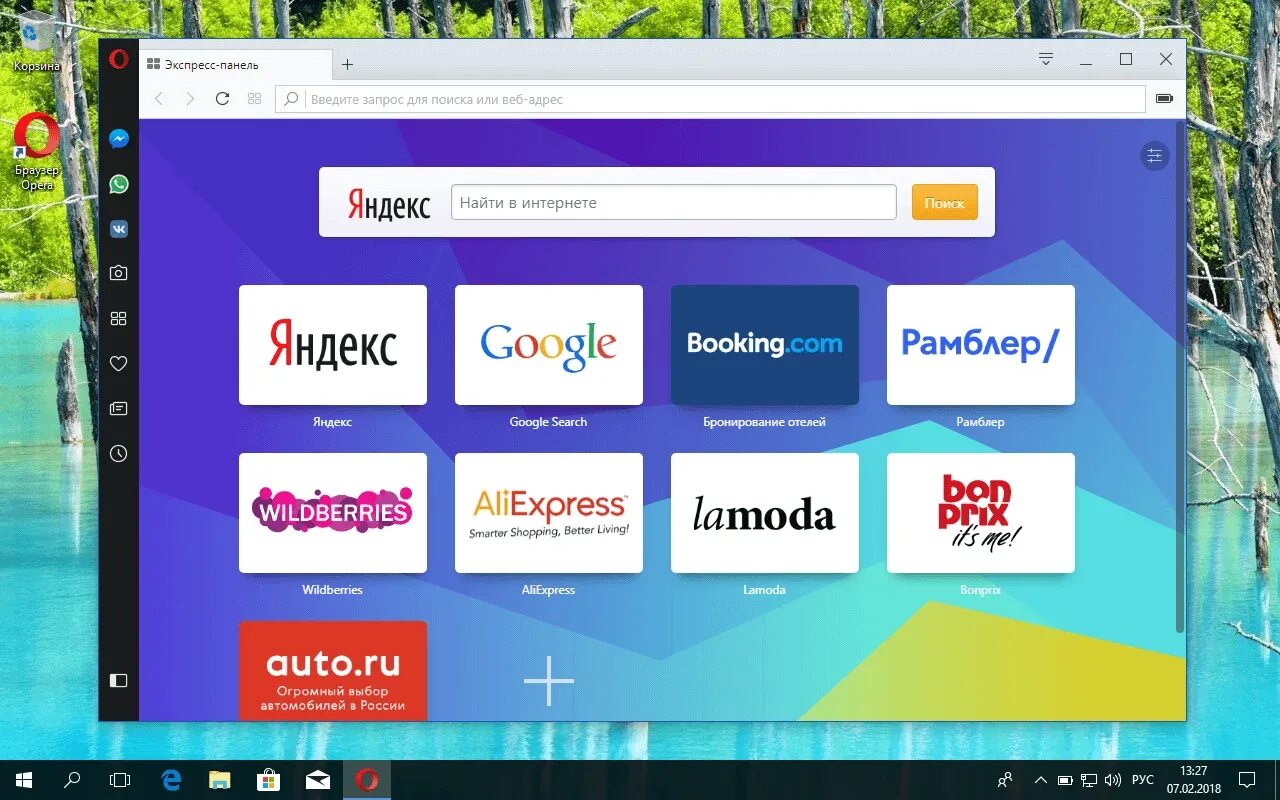
Task: Open WhatsApp in the sidebar
Action: [118, 184]
